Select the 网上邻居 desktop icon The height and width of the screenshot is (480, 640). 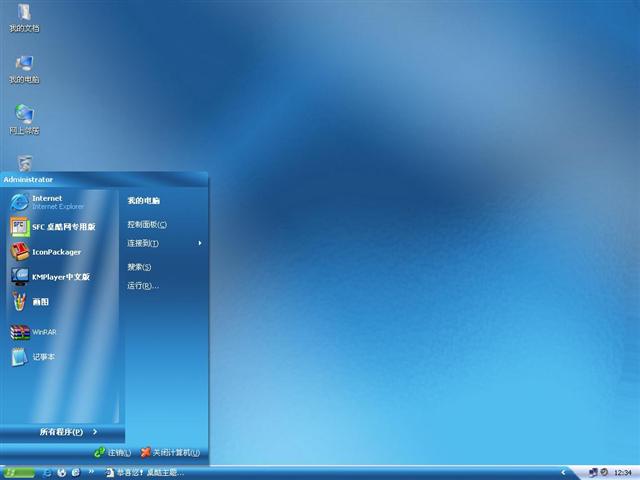click(x=24, y=120)
